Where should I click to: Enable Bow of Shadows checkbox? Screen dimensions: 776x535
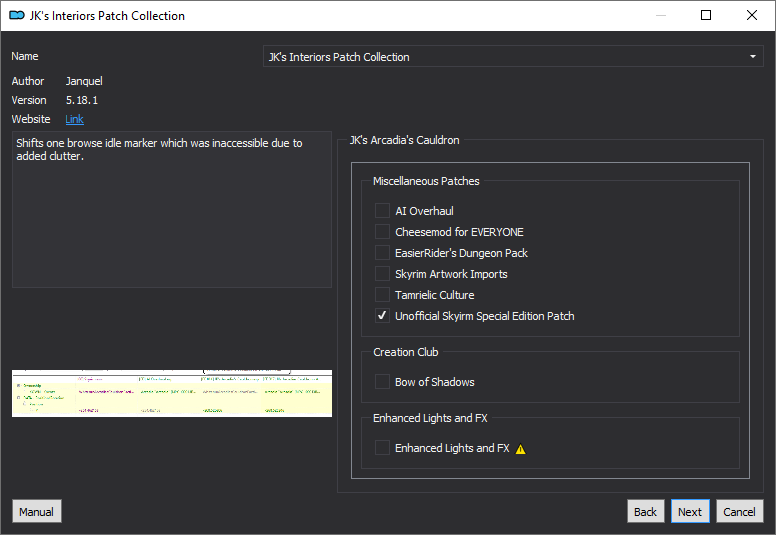382,382
